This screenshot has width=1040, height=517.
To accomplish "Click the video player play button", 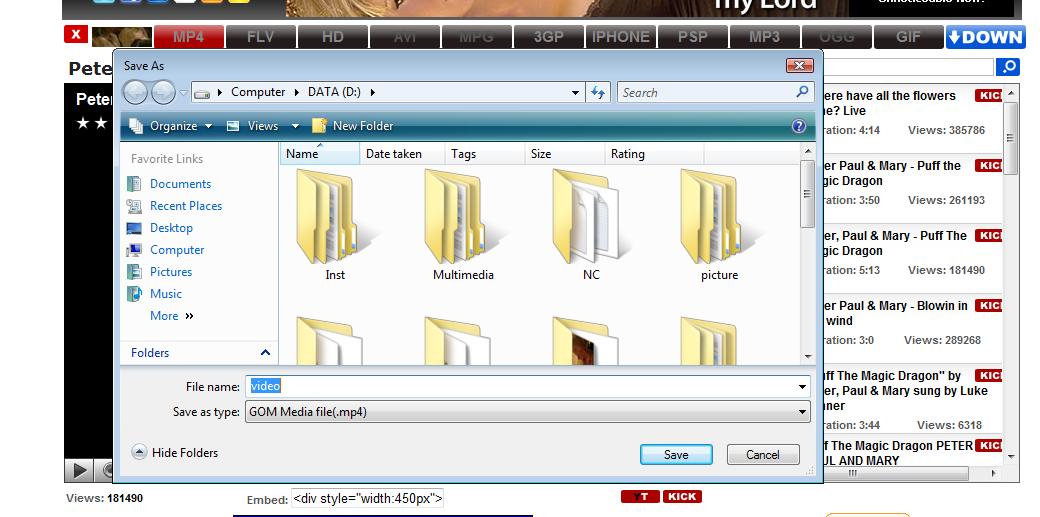I will tap(79, 471).
